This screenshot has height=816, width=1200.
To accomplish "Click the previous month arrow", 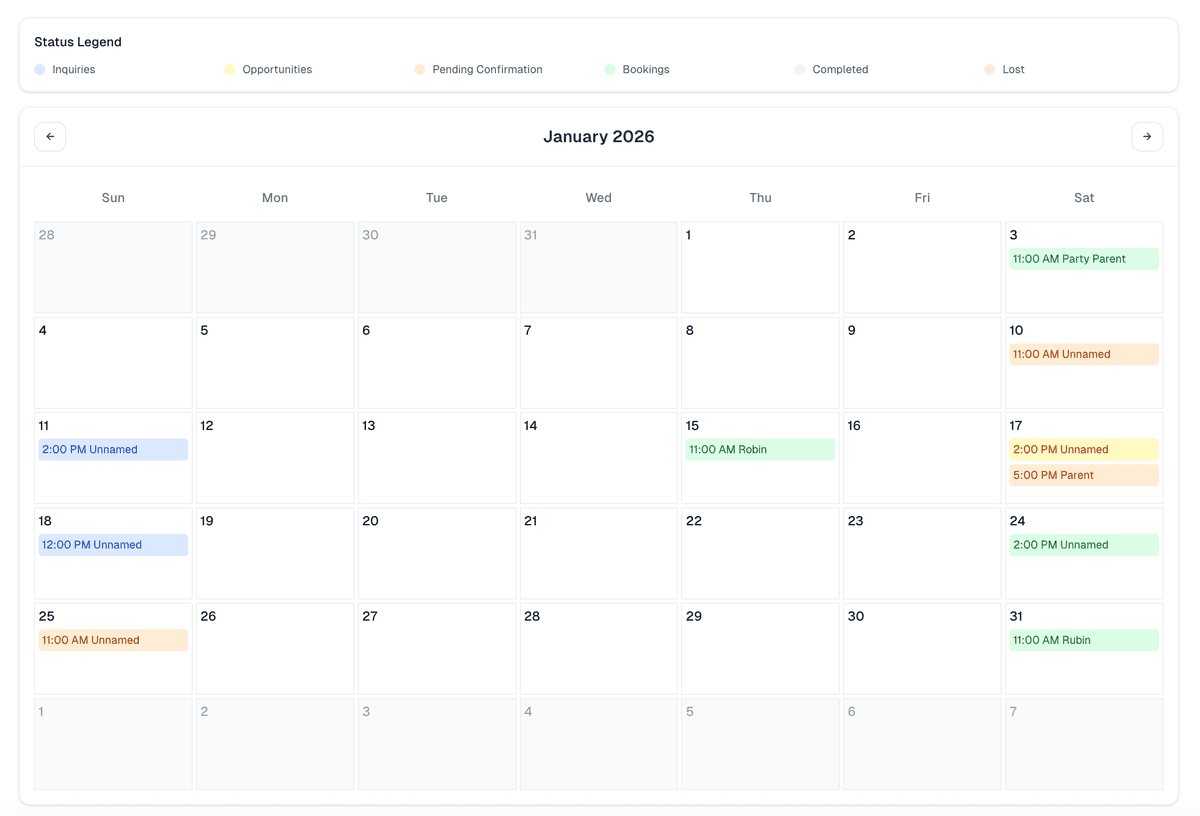I will click(x=50, y=136).
